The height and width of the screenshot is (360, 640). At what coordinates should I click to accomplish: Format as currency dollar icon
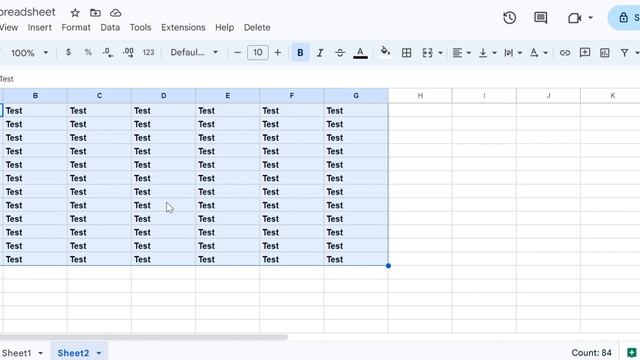pos(68,52)
